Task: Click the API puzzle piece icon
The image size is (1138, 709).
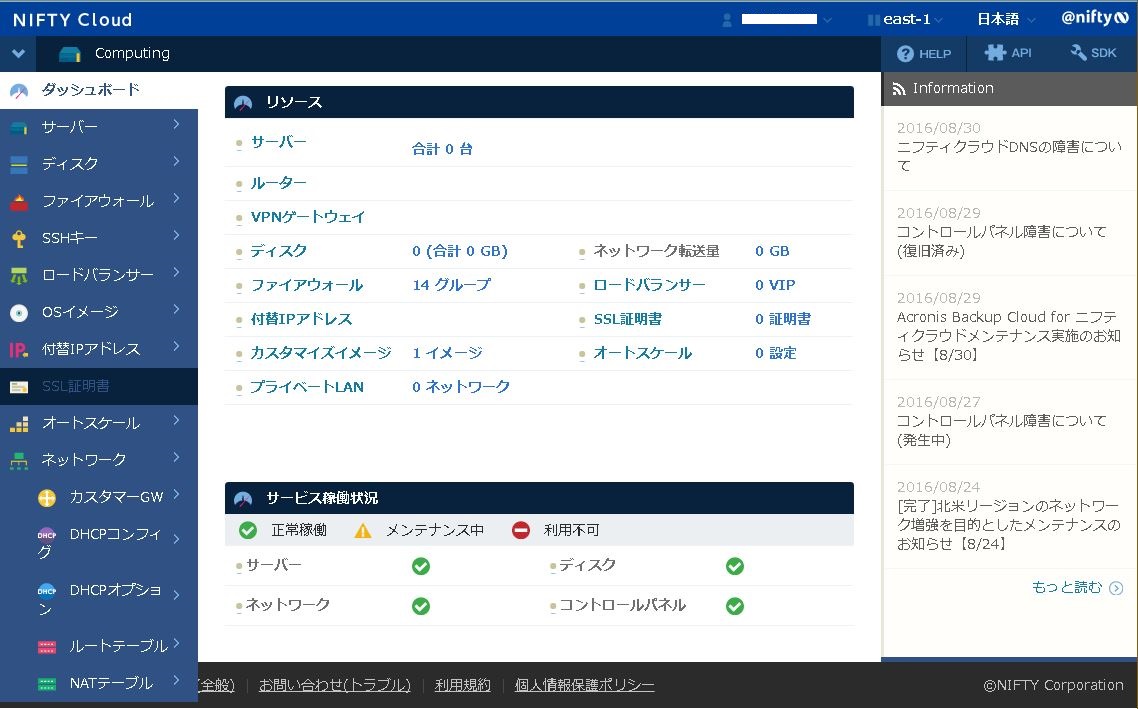Action: (x=995, y=52)
